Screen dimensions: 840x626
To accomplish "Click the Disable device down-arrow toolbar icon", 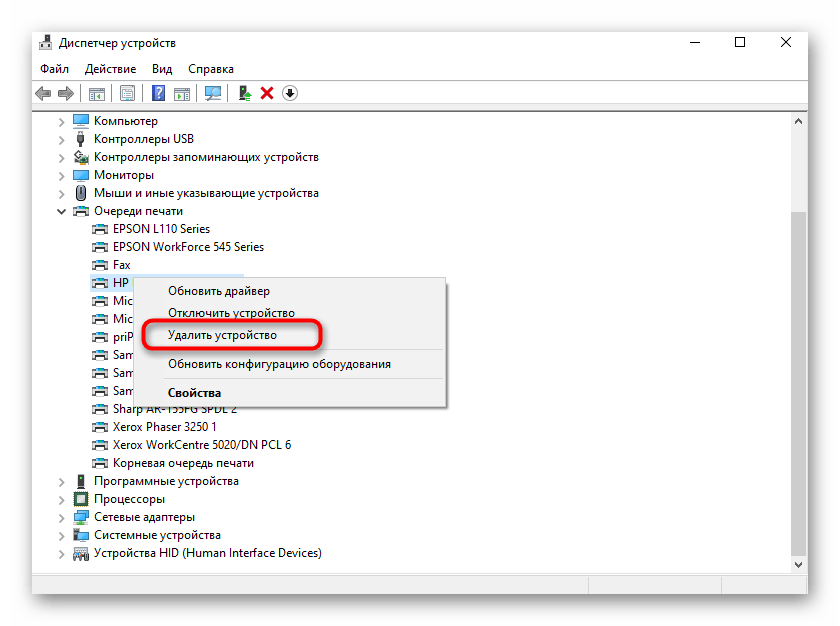I will click(x=290, y=93).
